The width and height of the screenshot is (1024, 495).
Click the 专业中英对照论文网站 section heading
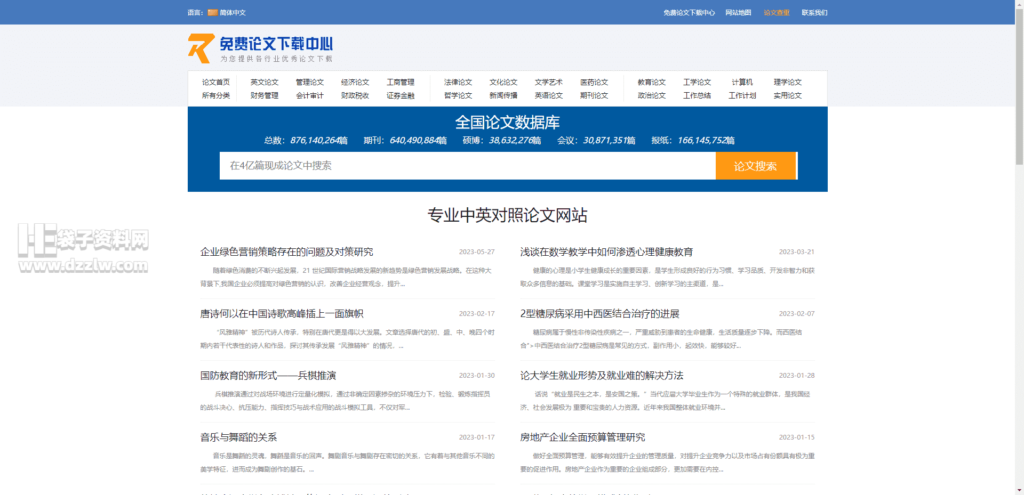[x=507, y=216]
